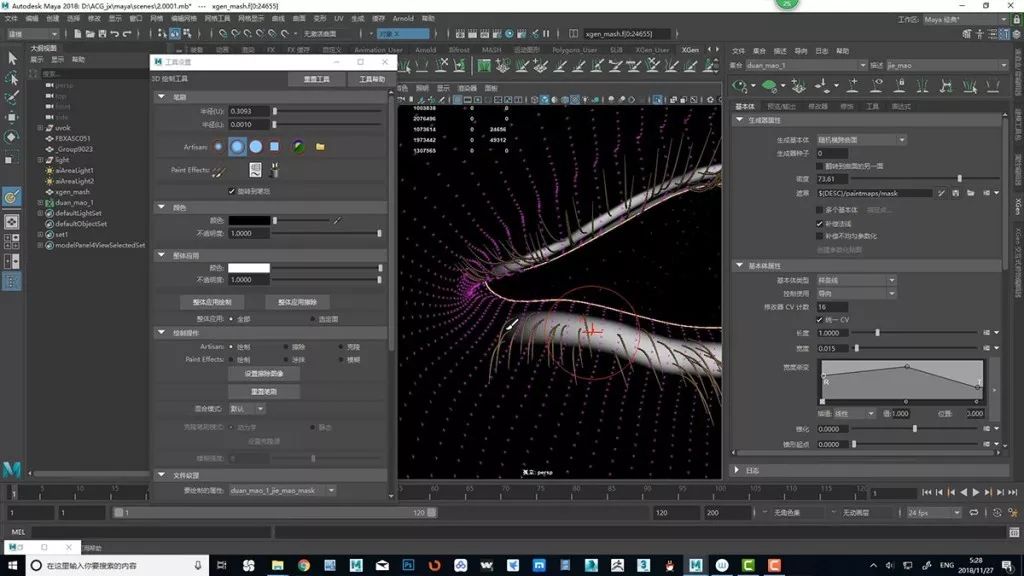Viewport: 1024px width, 576px height.
Task: Click the 工具帮助 tool help button
Action: [372, 79]
